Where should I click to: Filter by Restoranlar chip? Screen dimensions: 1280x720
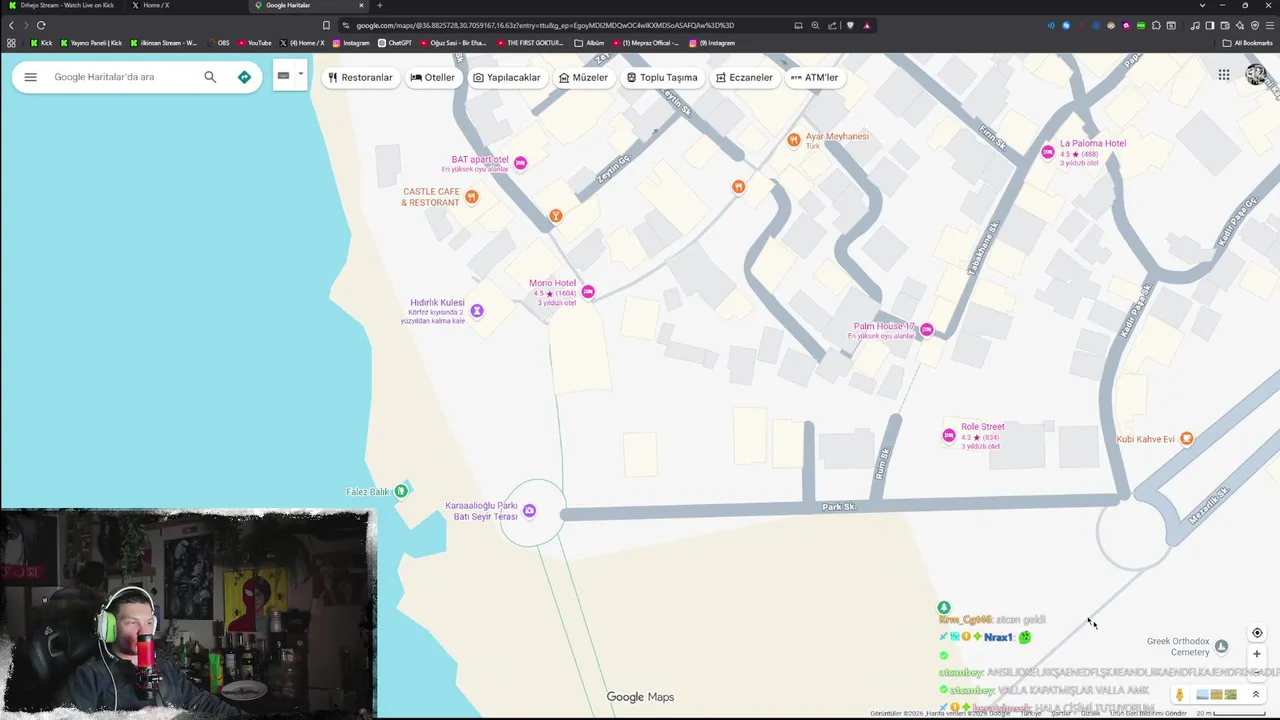361,77
